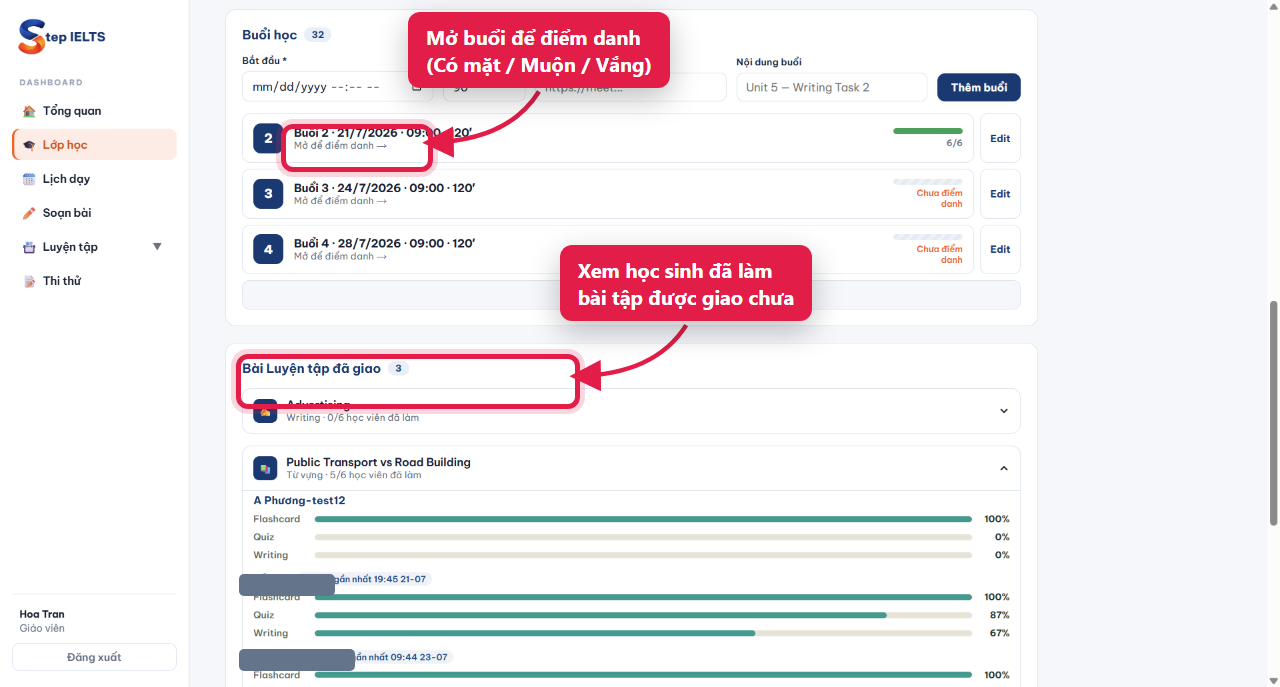Edit Buổi 4 session

pos(1000,250)
